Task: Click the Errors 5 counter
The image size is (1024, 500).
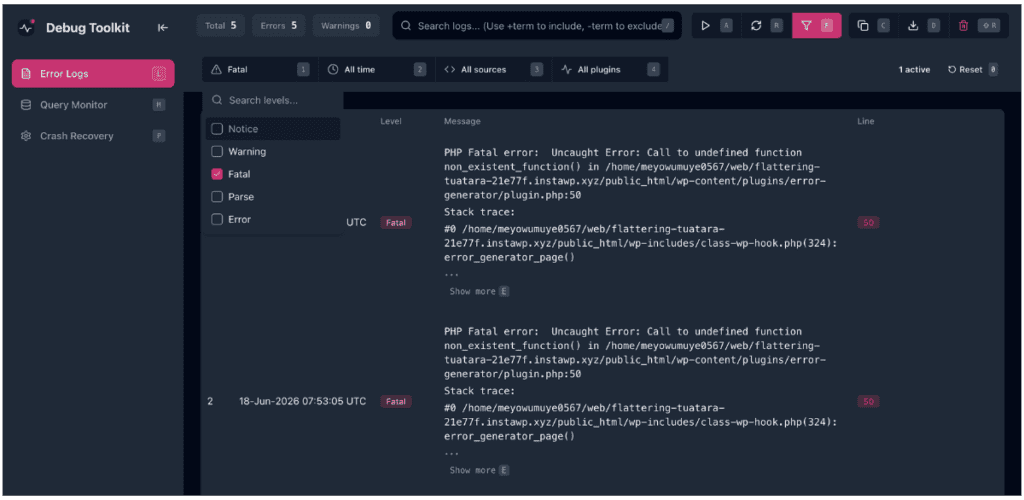Action: (x=278, y=25)
